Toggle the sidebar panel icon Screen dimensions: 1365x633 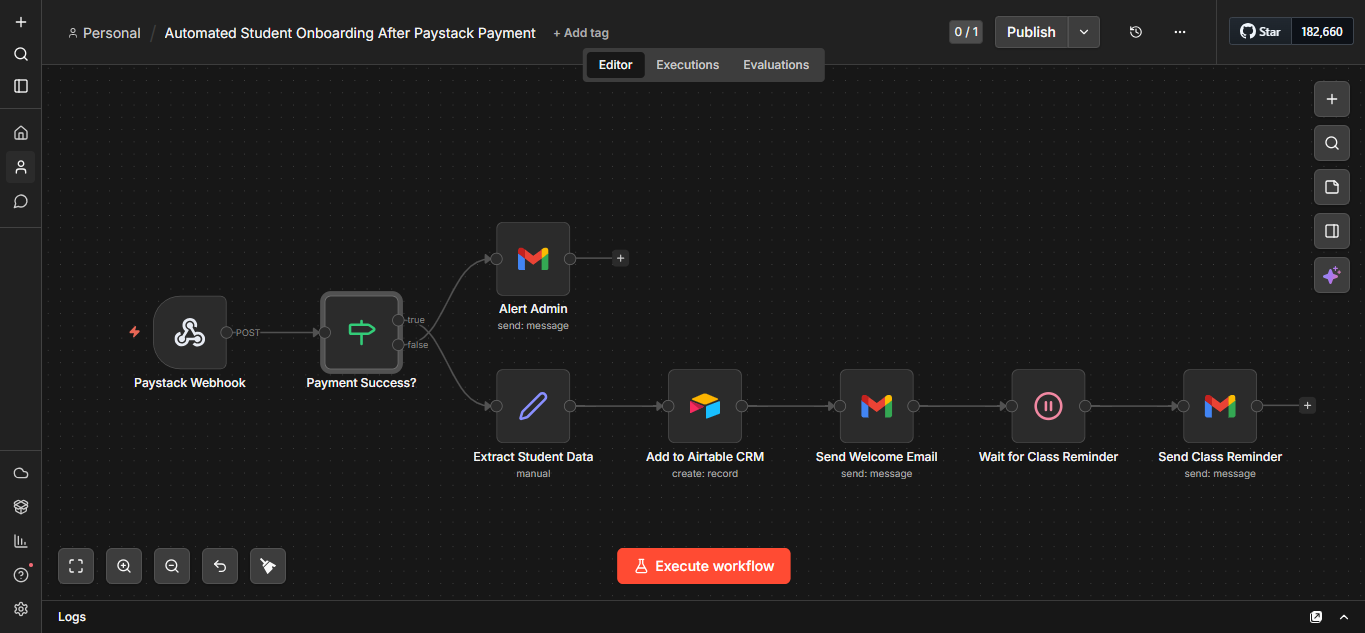click(x=21, y=86)
